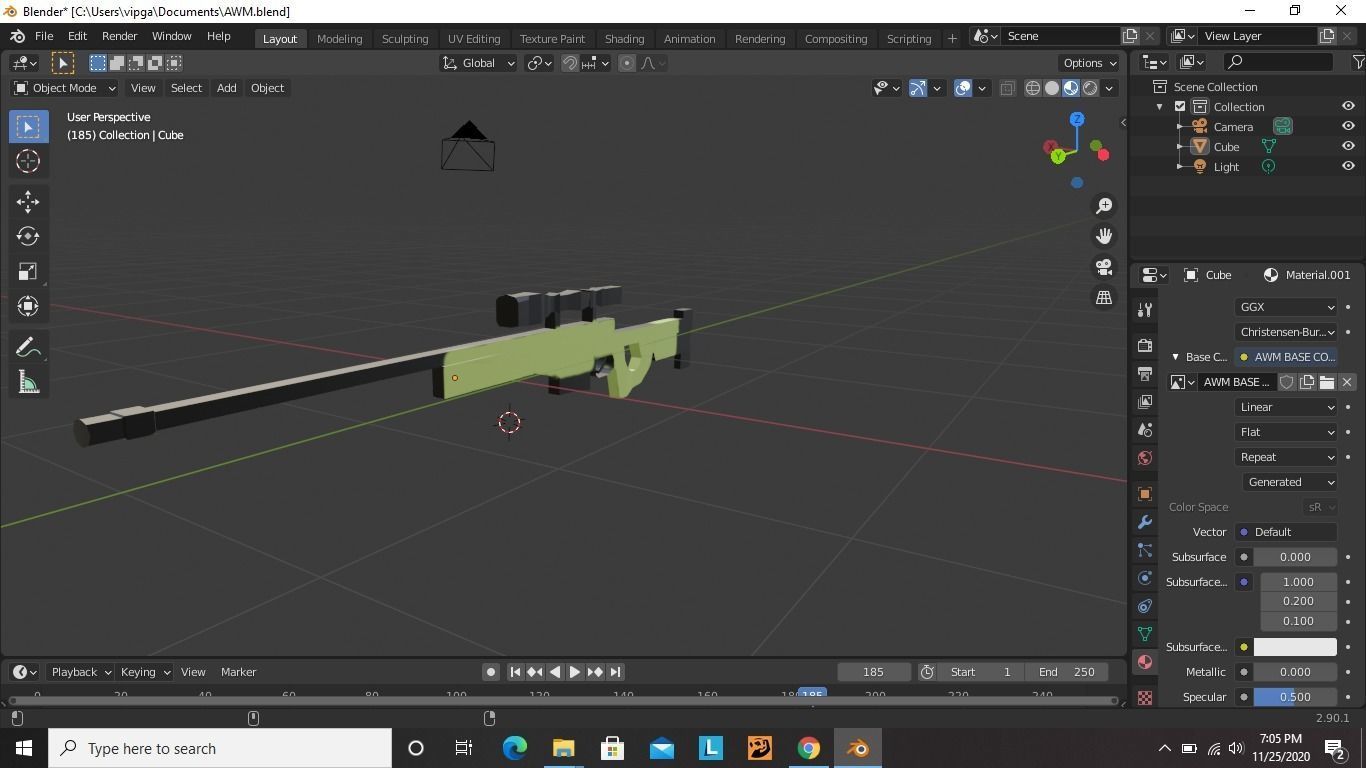The image size is (1366, 768).
Task: Open Object Data properties triangle icon
Action: (x=1145, y=634)
